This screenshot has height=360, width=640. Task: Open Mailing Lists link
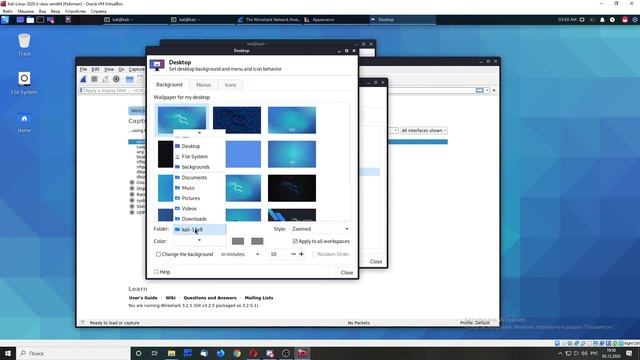(259, 298)
